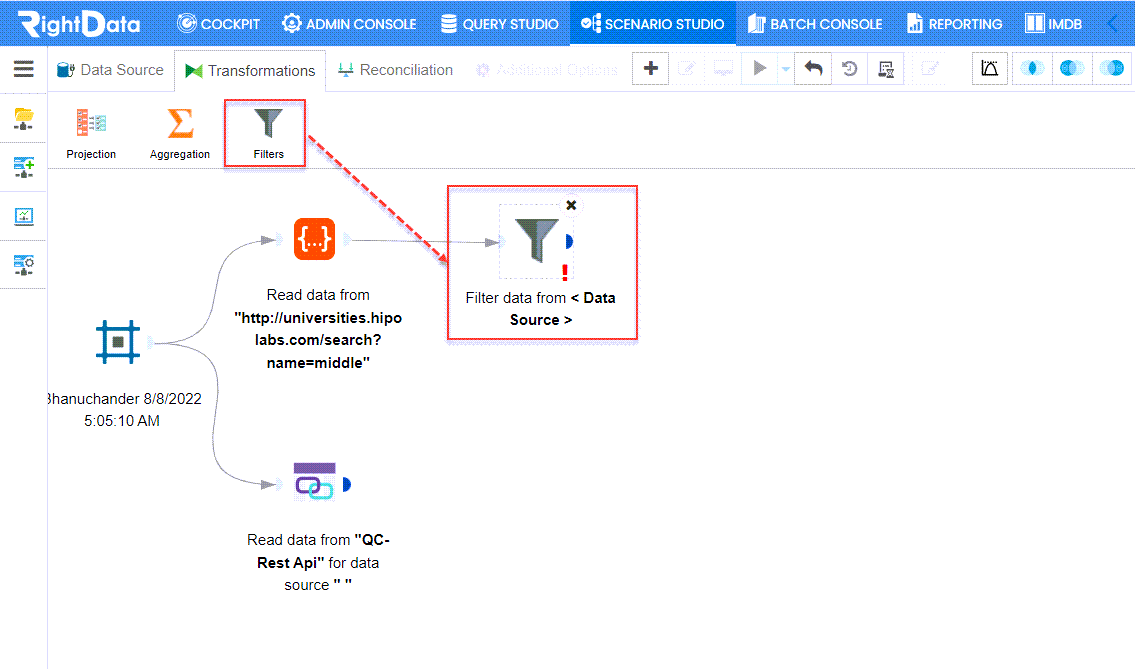Select the Filter node on canvas

[536, 240]
